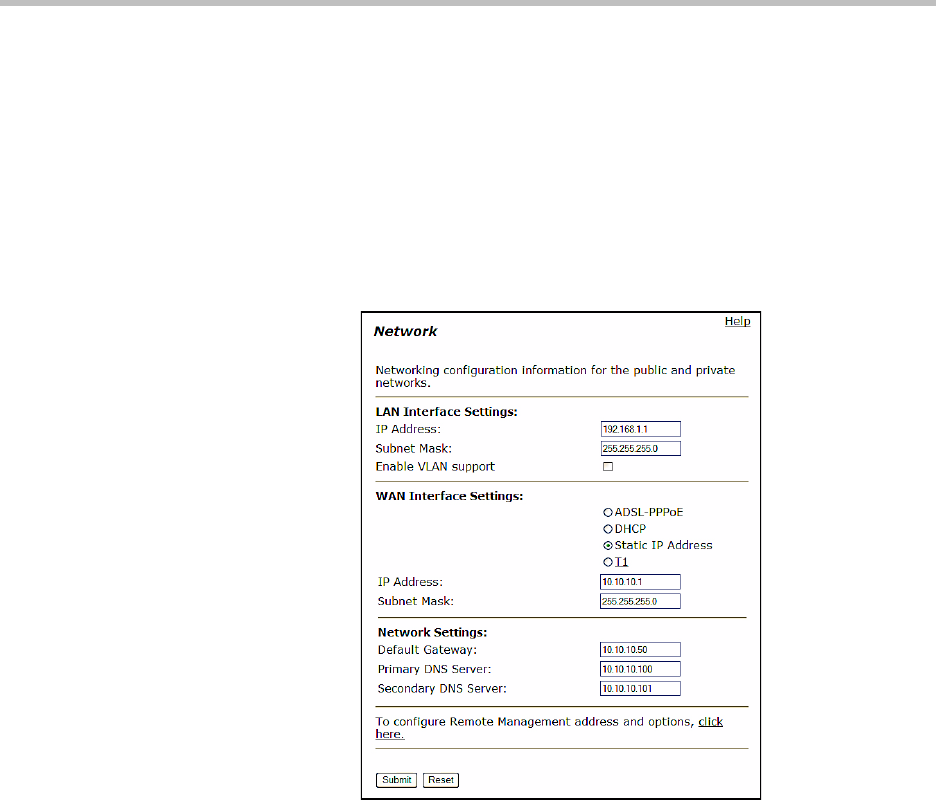Reset the network form
936x800 pixels.
point(441,780)
